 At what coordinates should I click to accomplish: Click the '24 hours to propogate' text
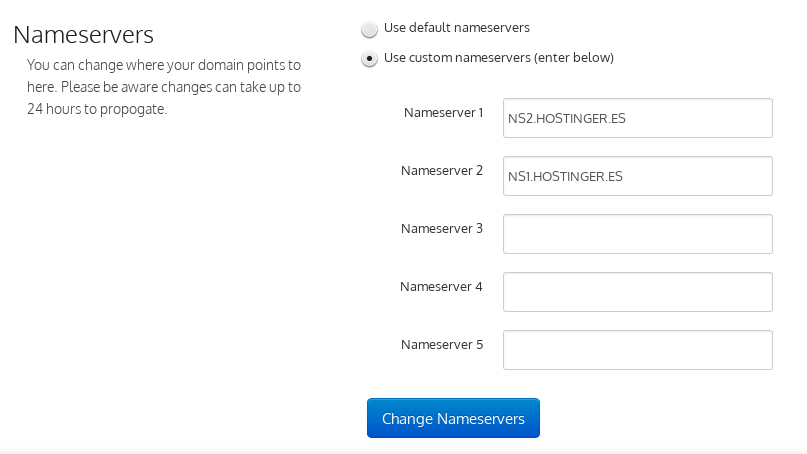click(97, 109)
